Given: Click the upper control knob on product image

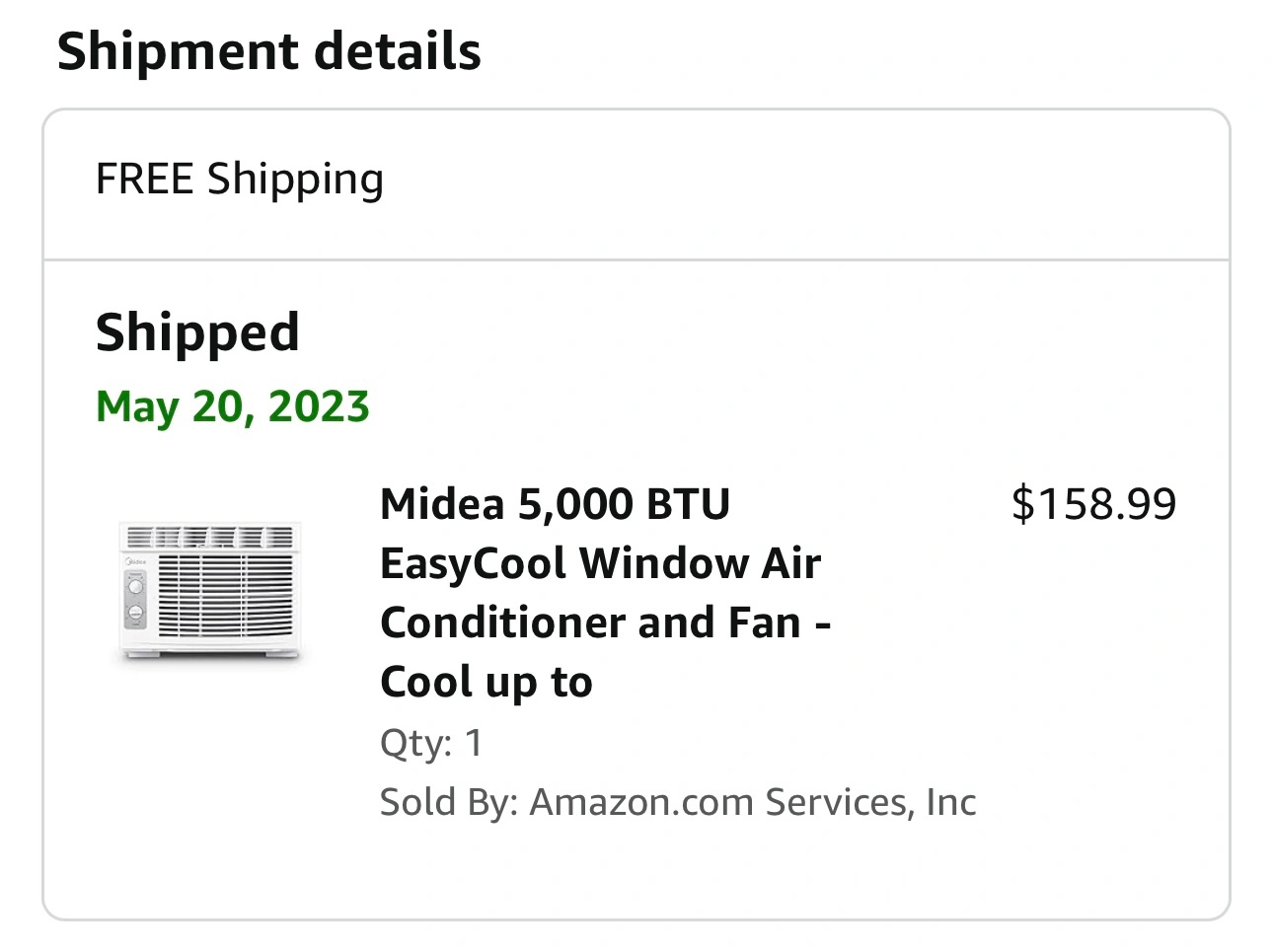Looking at the screenshot, I should click(x=136, y=586).
